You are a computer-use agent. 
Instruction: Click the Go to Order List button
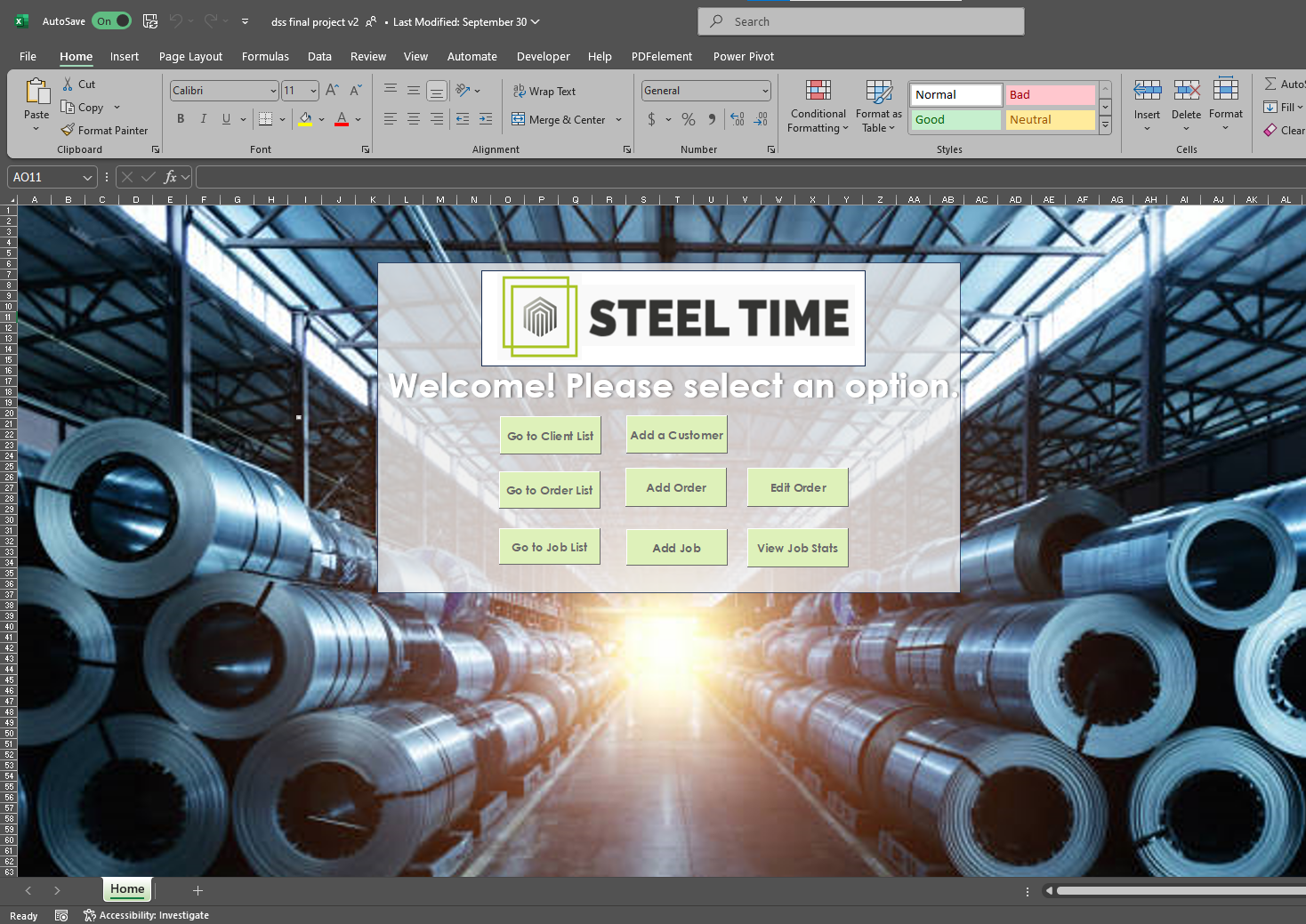[x=550, y=490]
